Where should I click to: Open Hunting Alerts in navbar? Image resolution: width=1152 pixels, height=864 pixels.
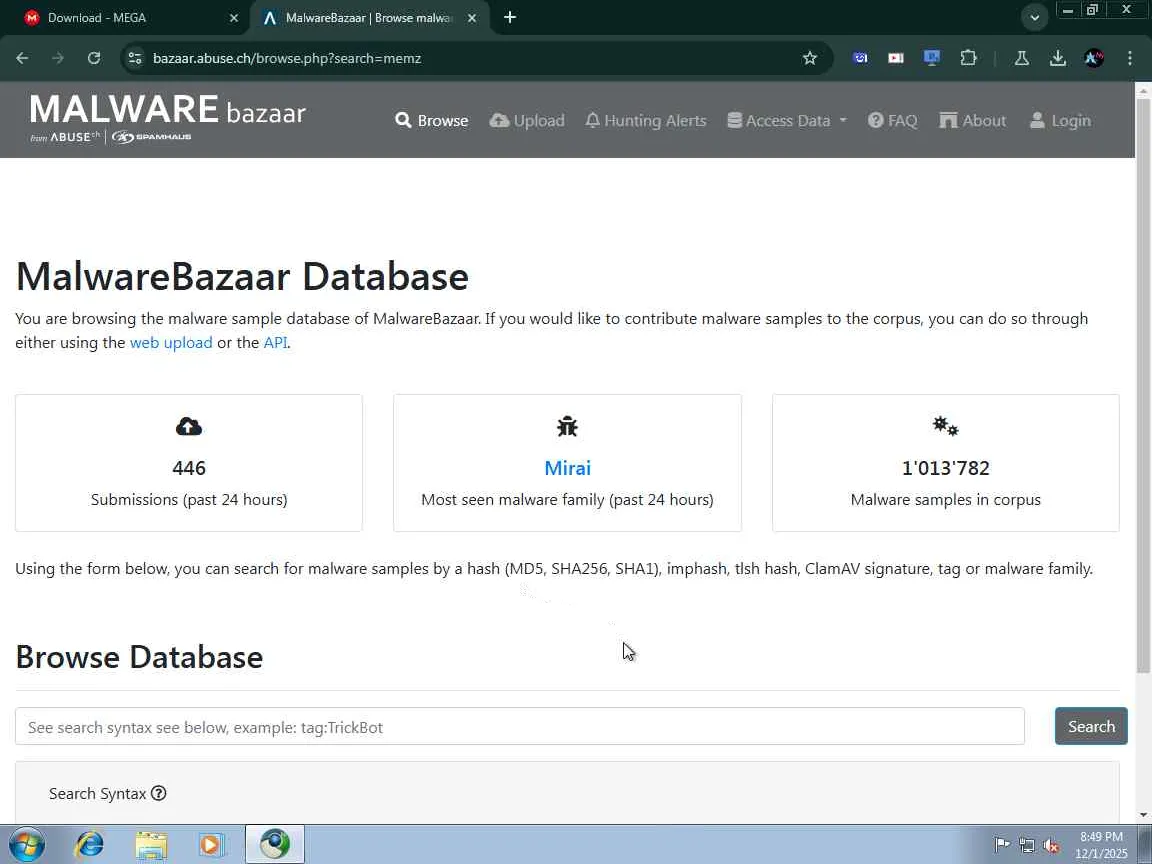tap(646, 120)
